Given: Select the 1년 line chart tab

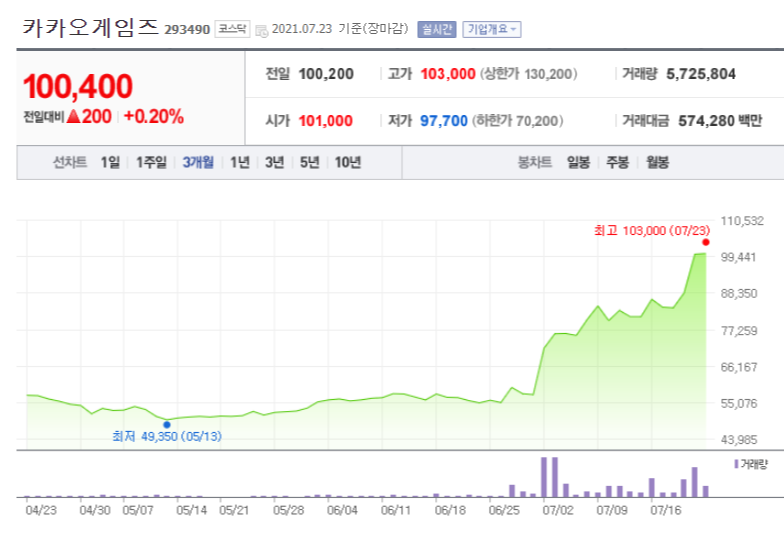Looking at the screenshot, I should (240, 162).
